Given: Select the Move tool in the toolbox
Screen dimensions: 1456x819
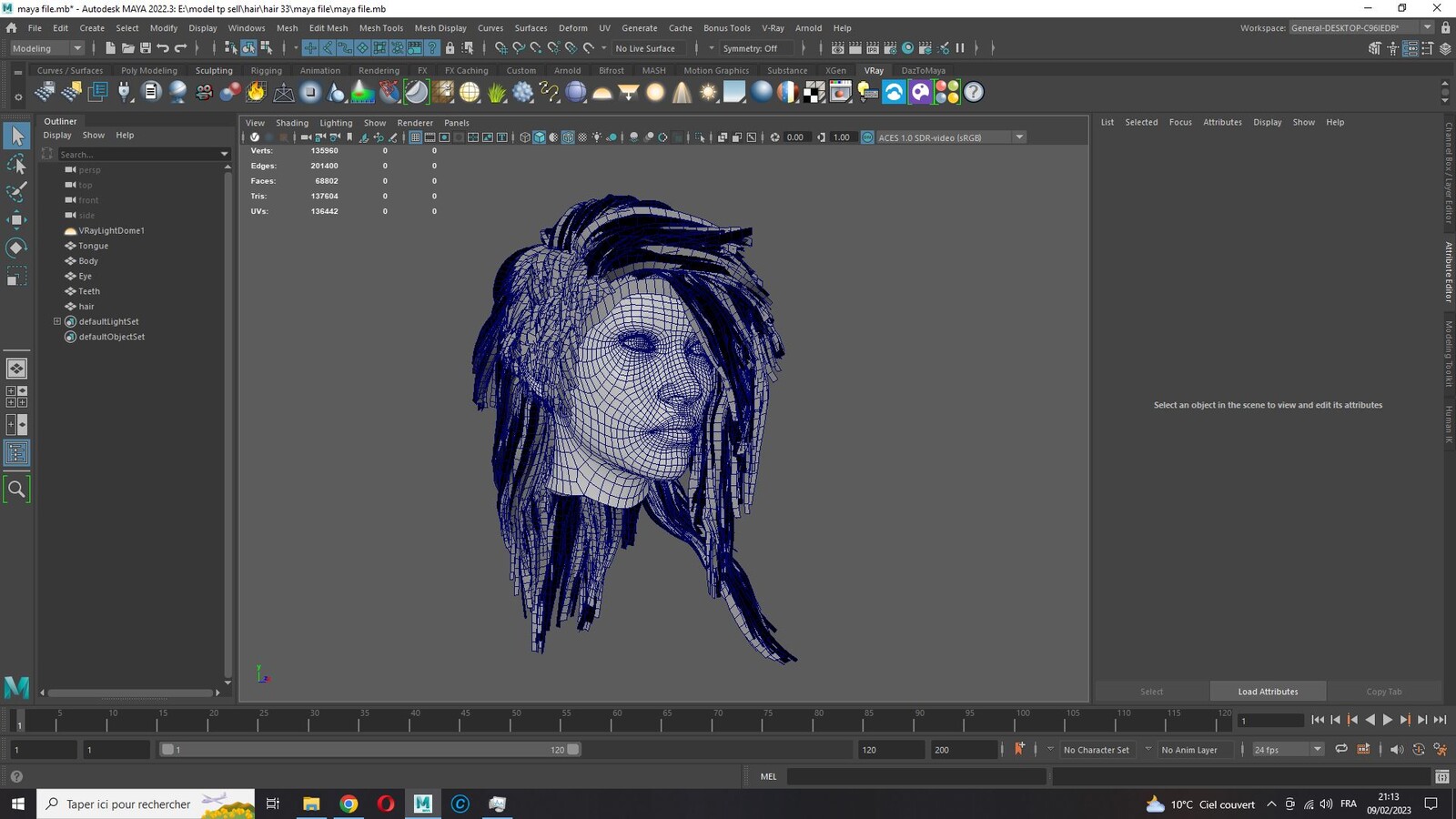Looking at the screenshot, I should [x=16, y=219].
